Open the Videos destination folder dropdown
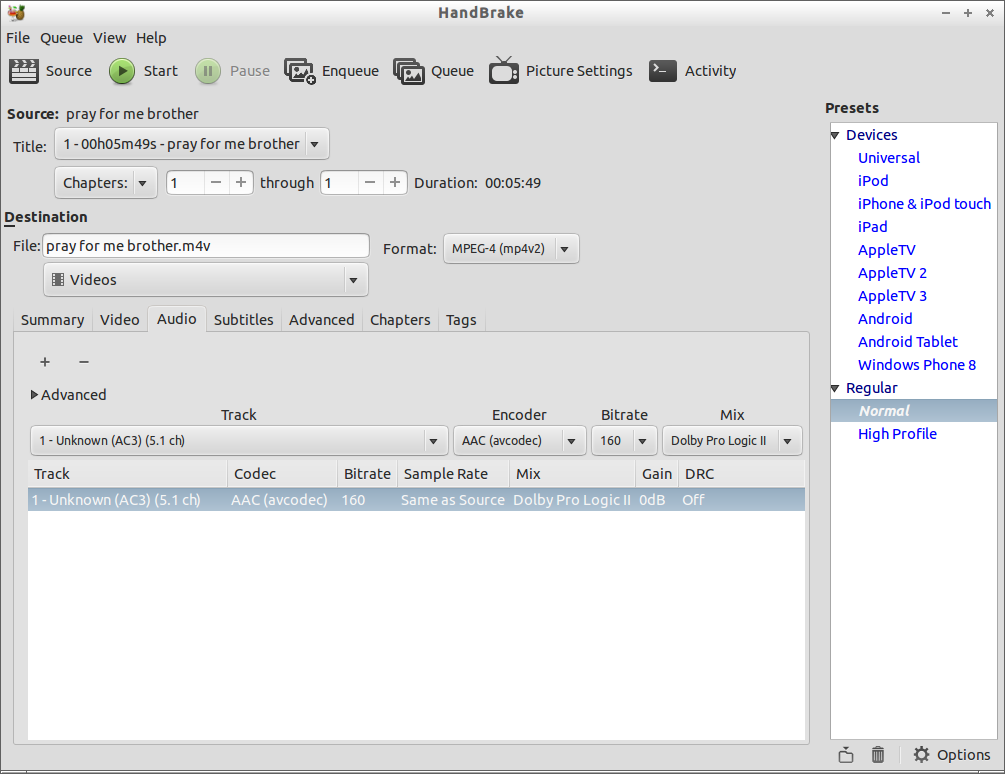 pyautogui.click(x=206, y=280)
